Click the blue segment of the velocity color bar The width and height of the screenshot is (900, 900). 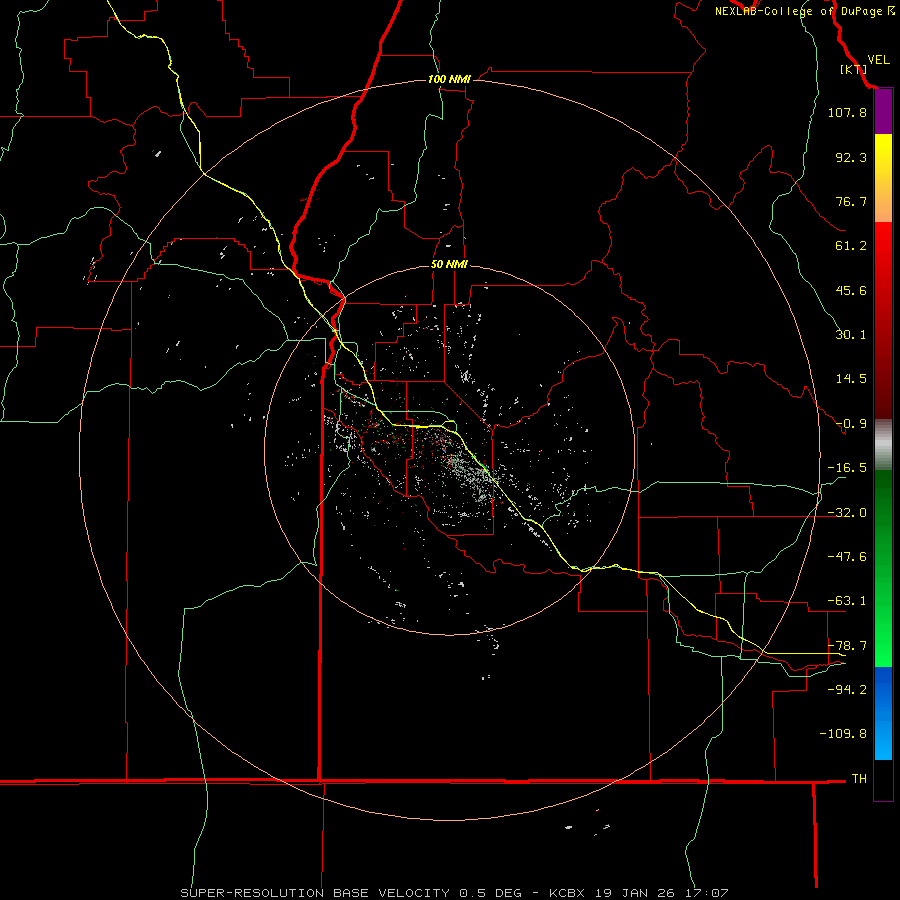pos(883,713)
